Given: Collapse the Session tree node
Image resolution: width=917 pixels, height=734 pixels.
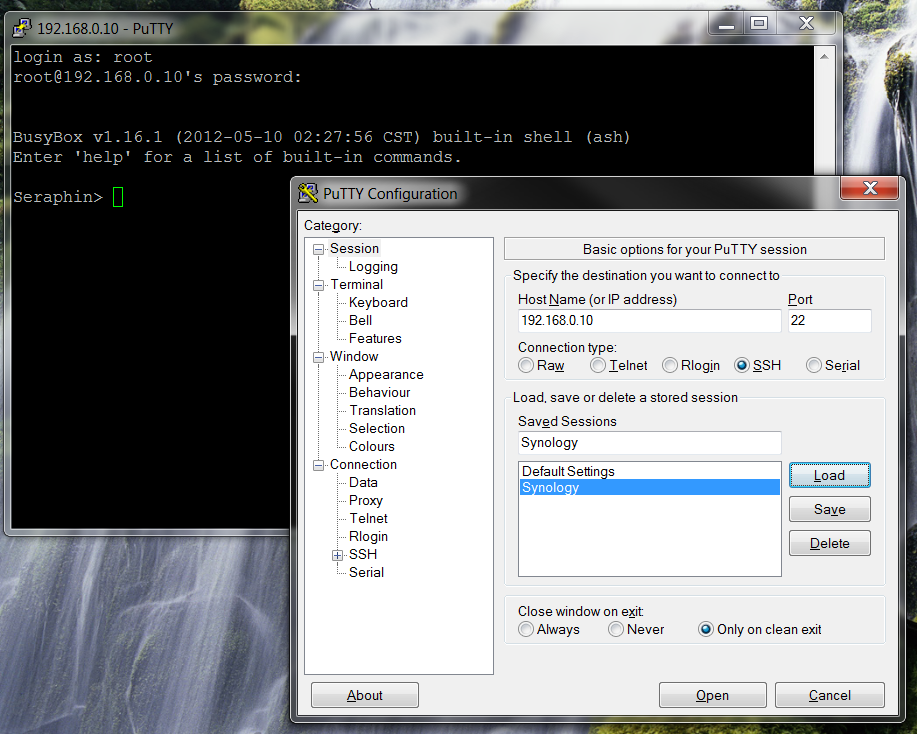Looking at the screenshot, I should pyautogui.click(x=319, y=250).
